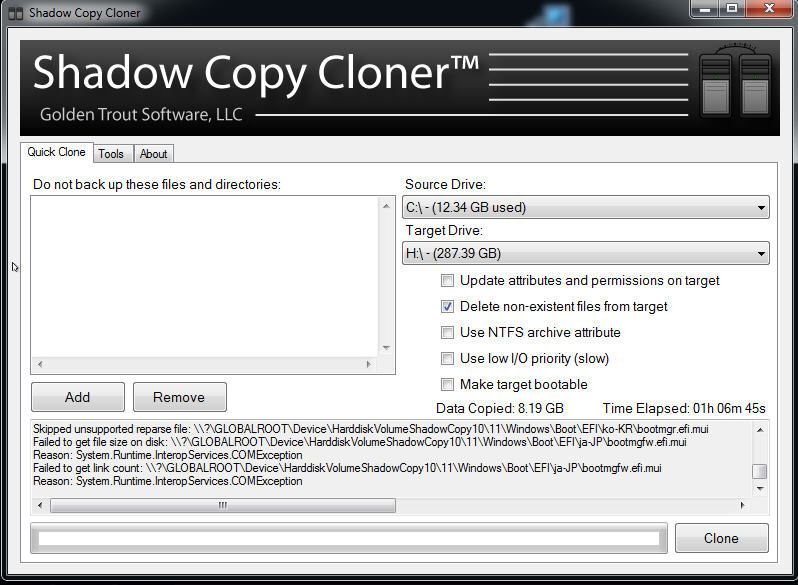Maximize the Shadow Copy Cloner window

pos(732,9)
